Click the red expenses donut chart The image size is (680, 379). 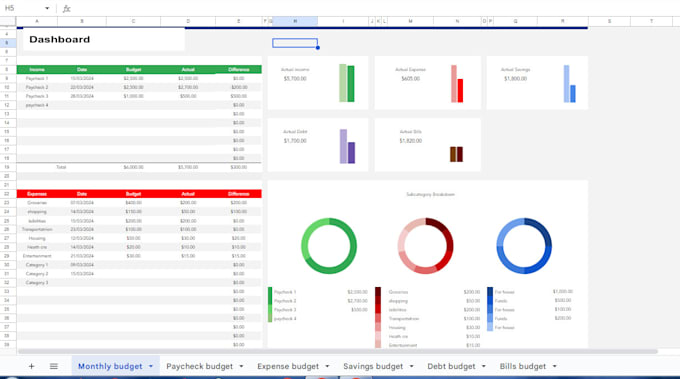tap(426, 246)
